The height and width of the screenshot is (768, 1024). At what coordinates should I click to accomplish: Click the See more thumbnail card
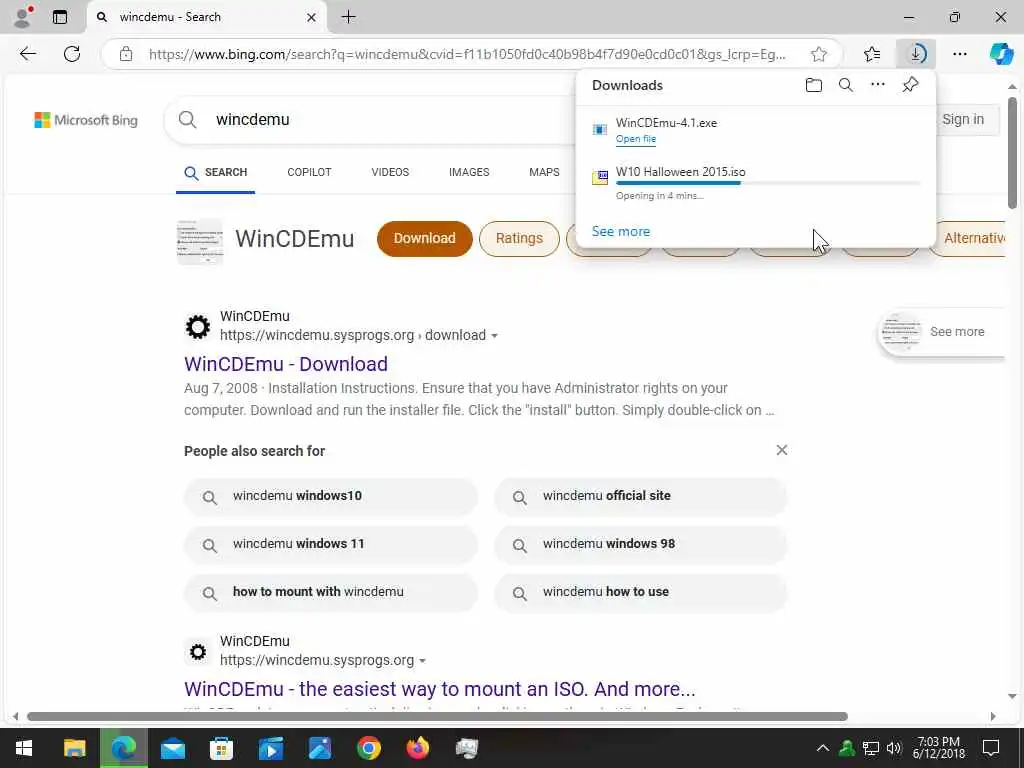click(x=942, y=332)
